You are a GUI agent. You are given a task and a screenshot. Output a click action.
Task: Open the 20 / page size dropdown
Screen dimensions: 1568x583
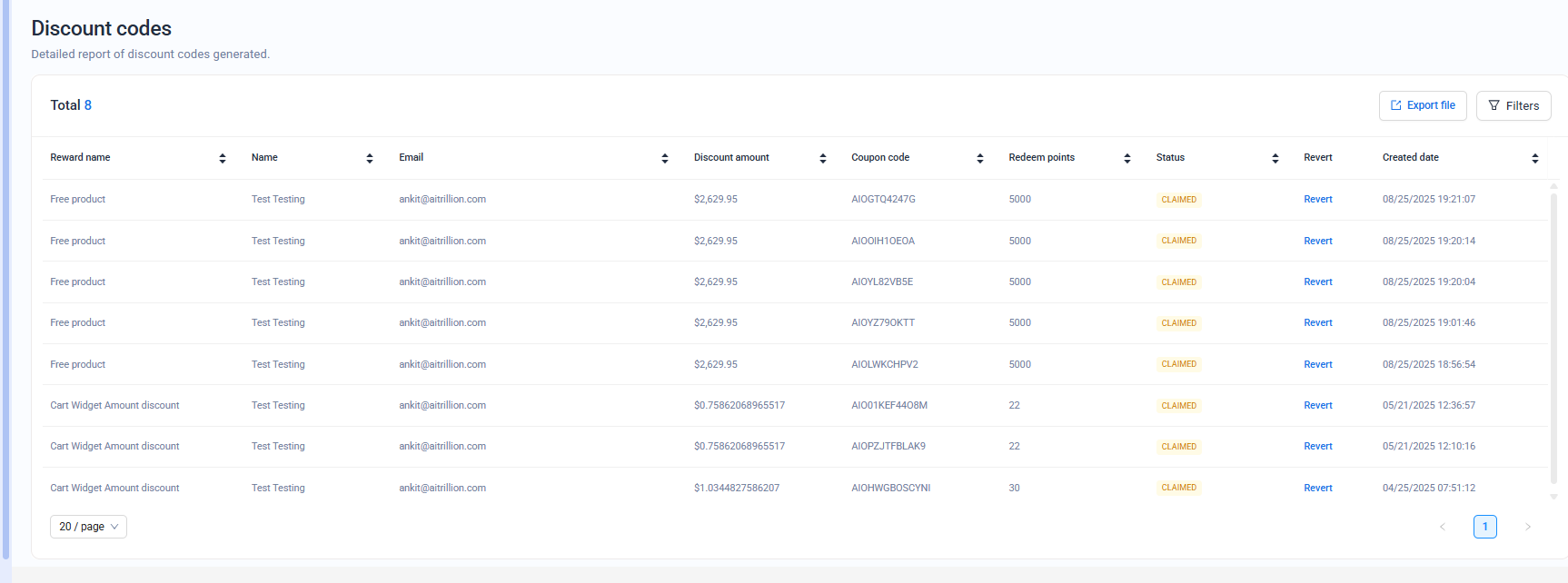[88, 527]
